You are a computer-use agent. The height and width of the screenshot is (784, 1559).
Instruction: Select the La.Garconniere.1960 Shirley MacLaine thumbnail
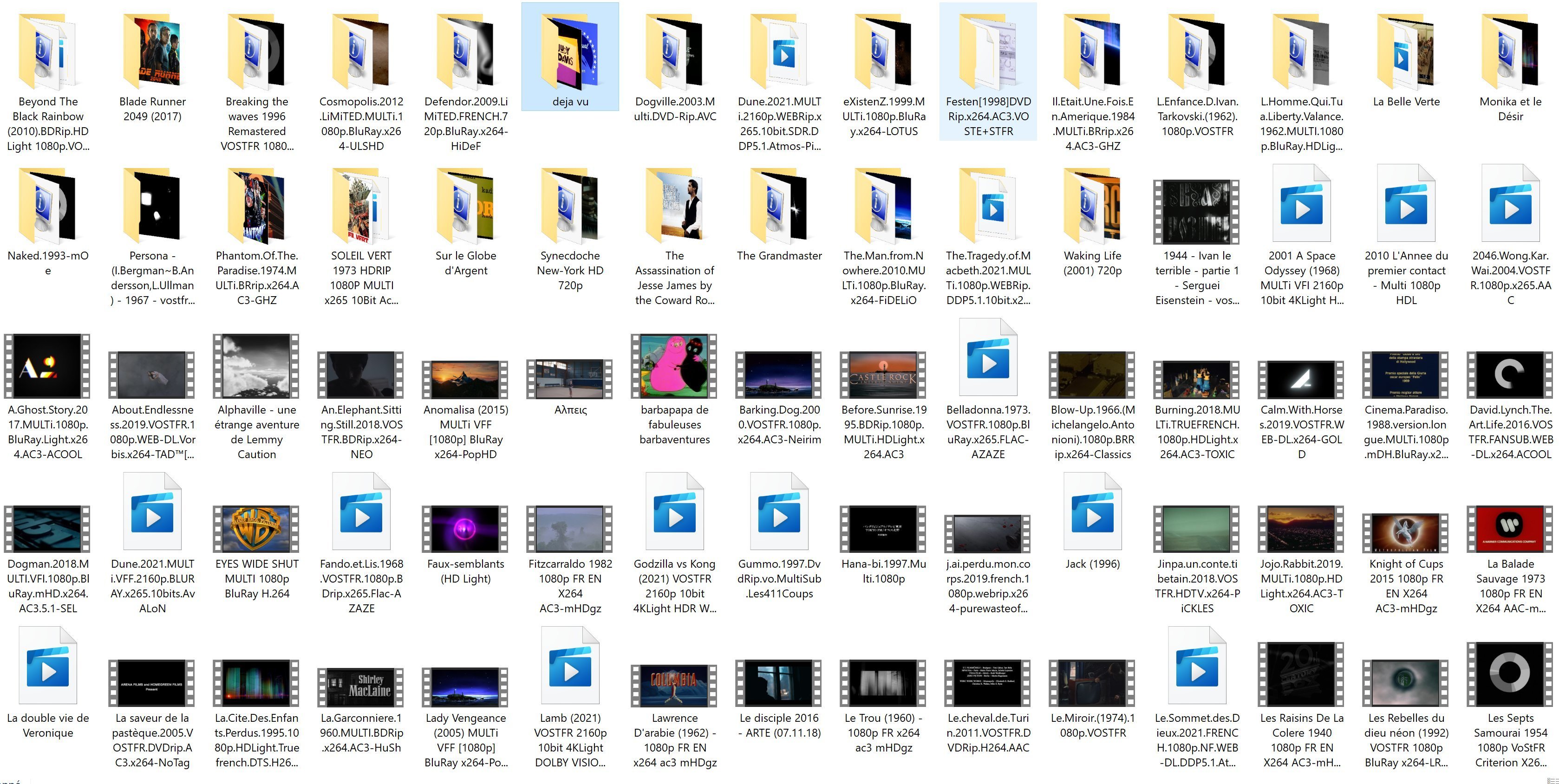[361, 687]
